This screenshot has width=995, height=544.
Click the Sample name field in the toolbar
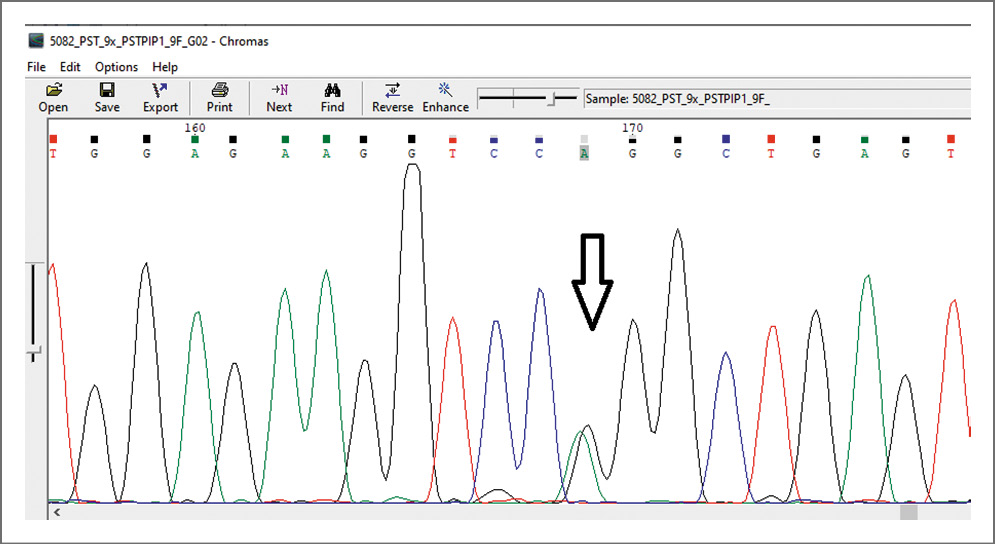coord(775,98)
